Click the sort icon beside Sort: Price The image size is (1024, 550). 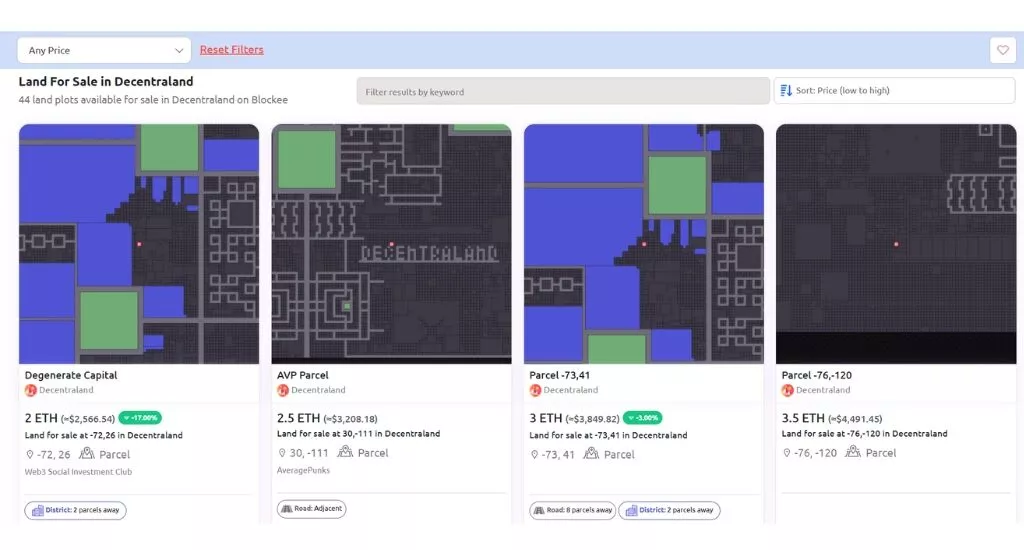pos(786,91)
